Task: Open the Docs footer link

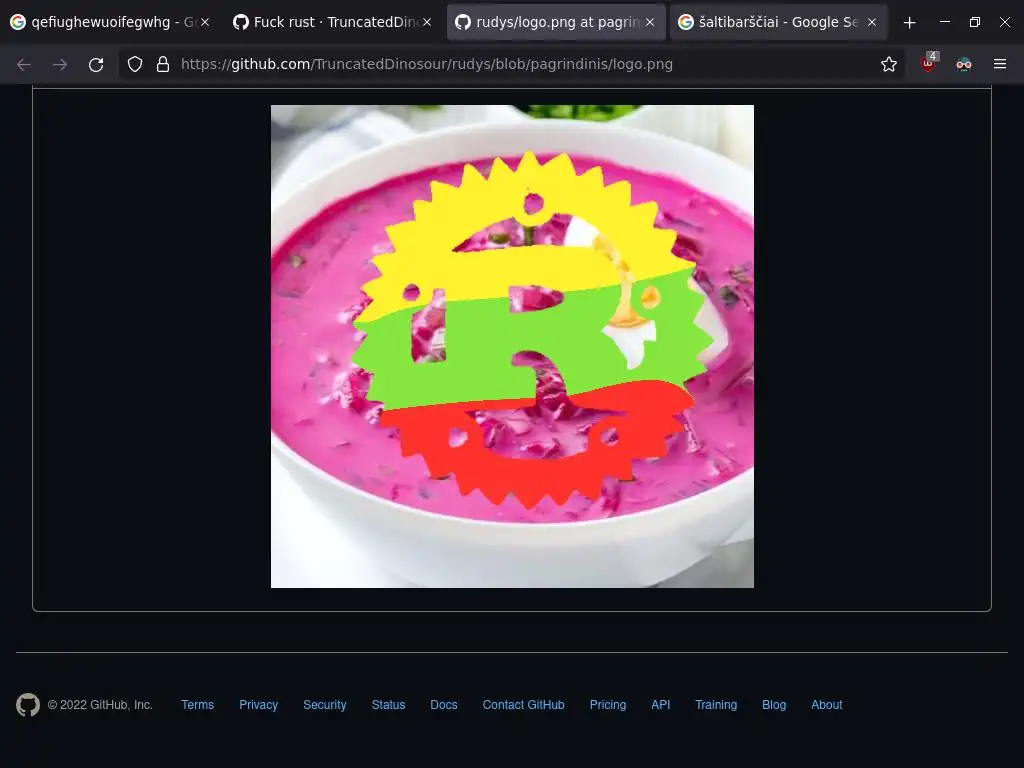Action: pos(443,705)
